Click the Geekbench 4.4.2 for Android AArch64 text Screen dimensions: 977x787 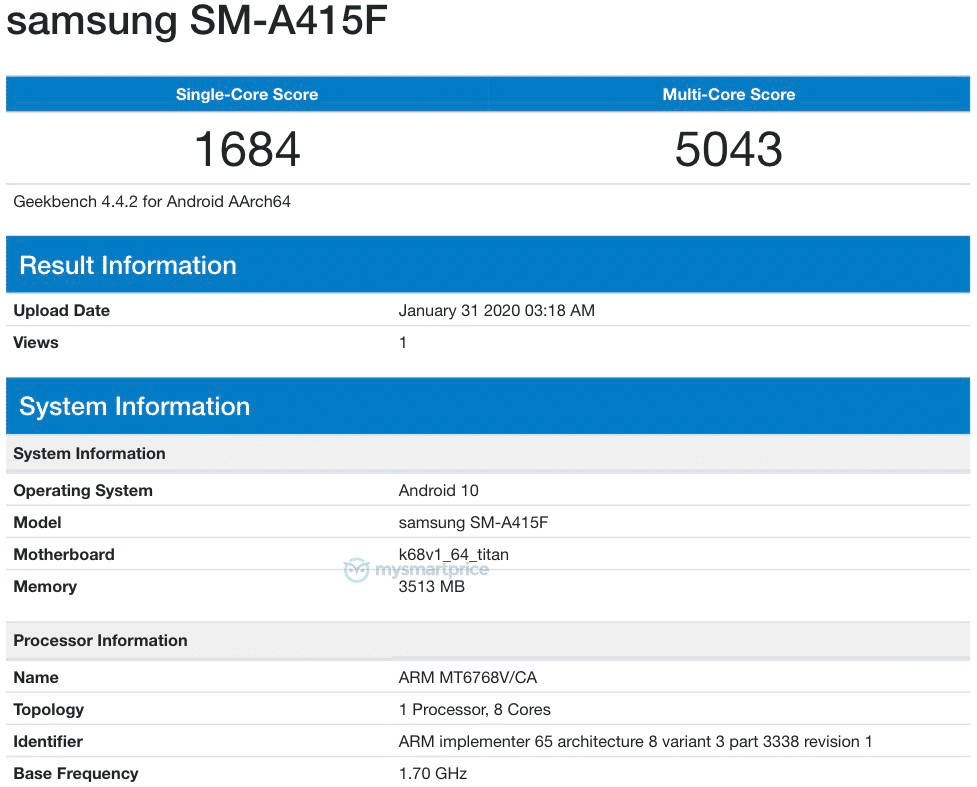[152, 201]
